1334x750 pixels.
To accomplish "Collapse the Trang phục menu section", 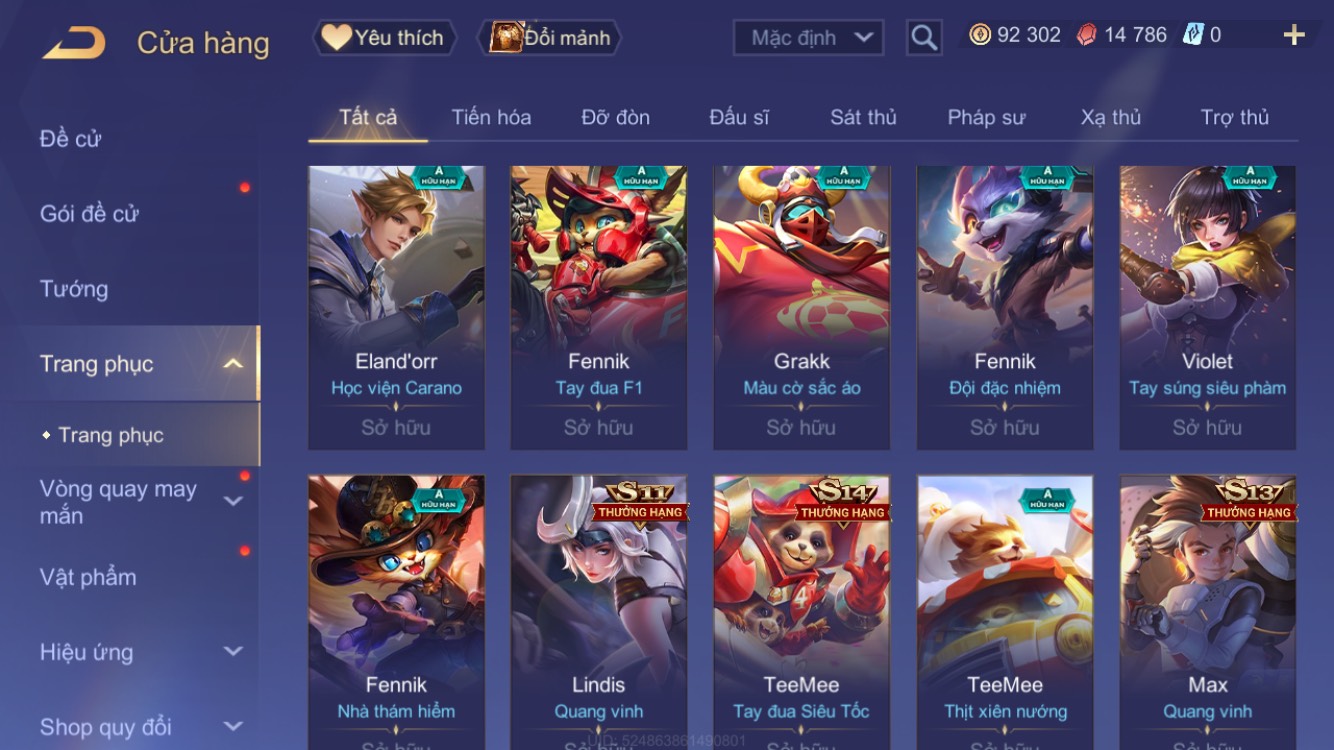I will point(233,364).
